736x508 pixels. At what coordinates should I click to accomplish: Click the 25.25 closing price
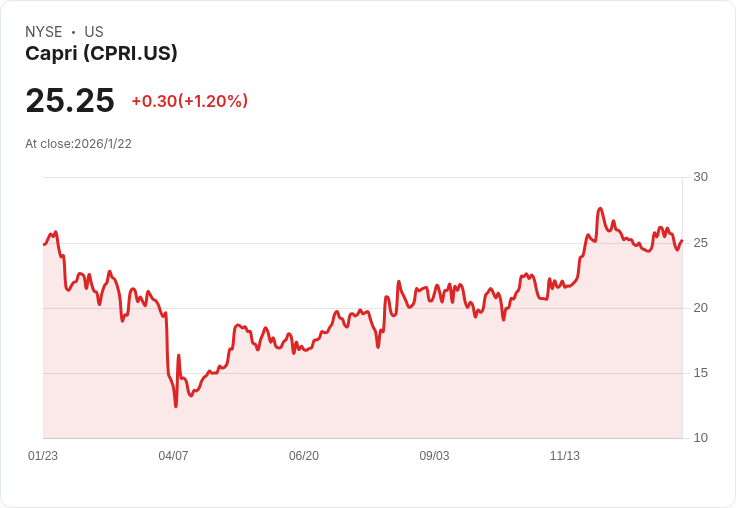(x=70, y=100)
